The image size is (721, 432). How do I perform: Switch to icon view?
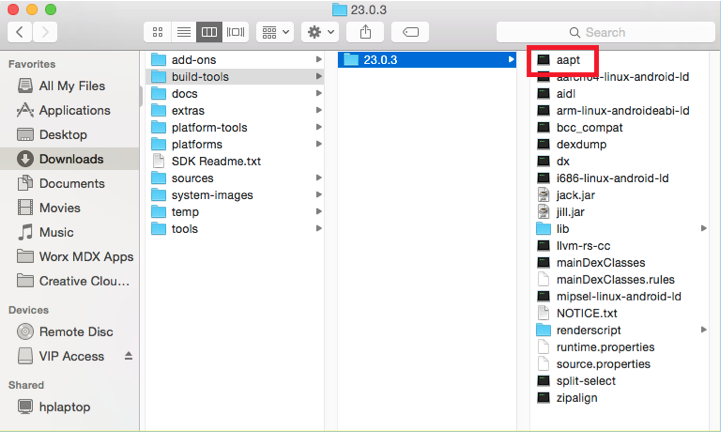point(158,32)
